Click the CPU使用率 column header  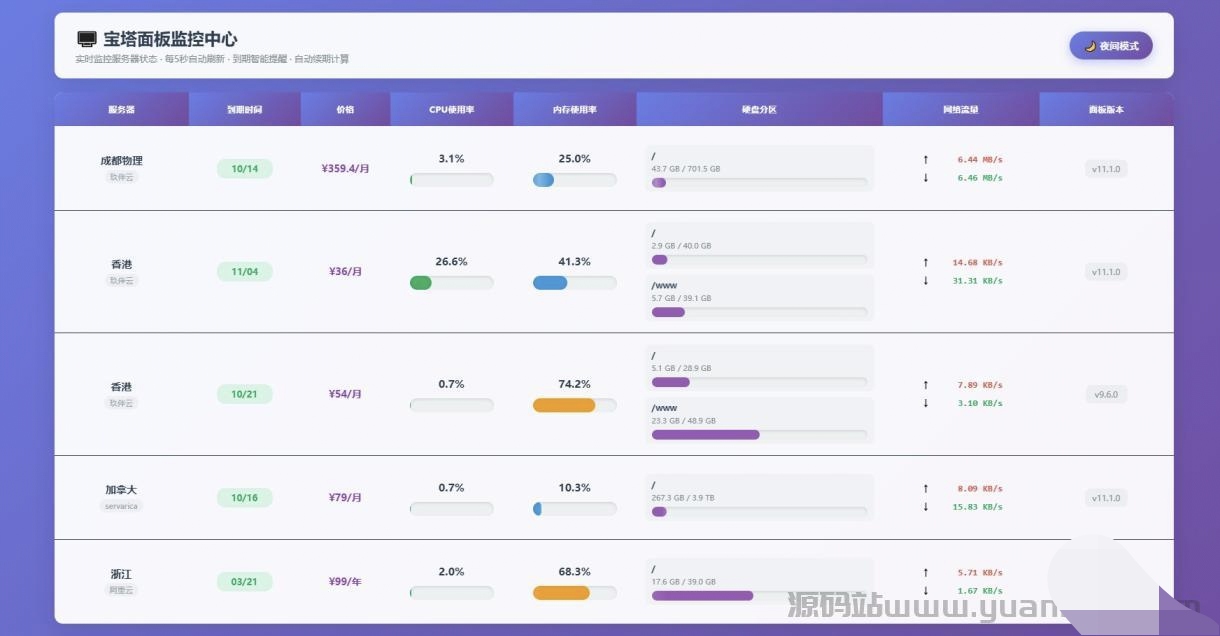(451, 110)
